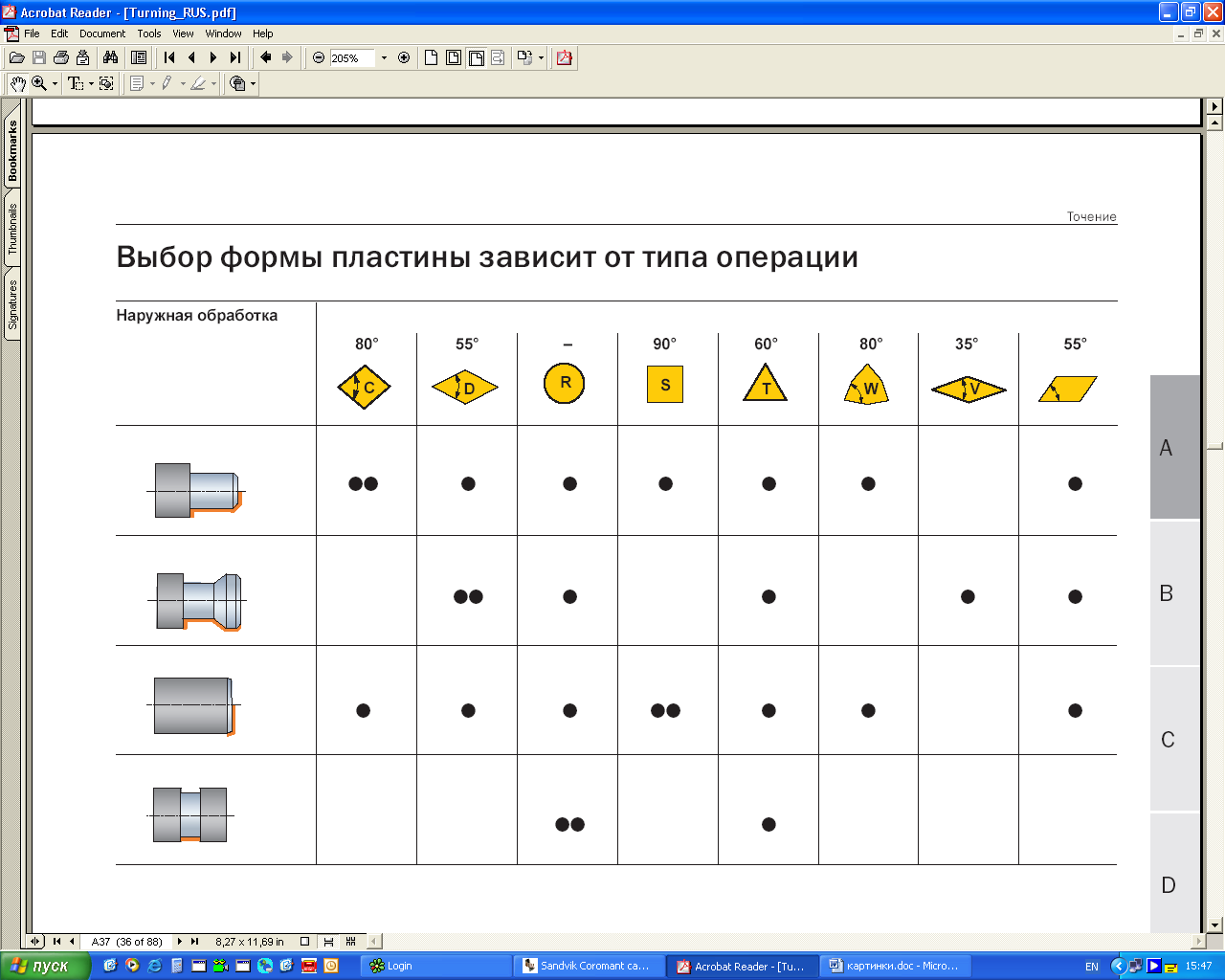This screenshot has height=980, width=1225.
Task: Select Single Page layout in status bar
Action: [x=305, y=942]
